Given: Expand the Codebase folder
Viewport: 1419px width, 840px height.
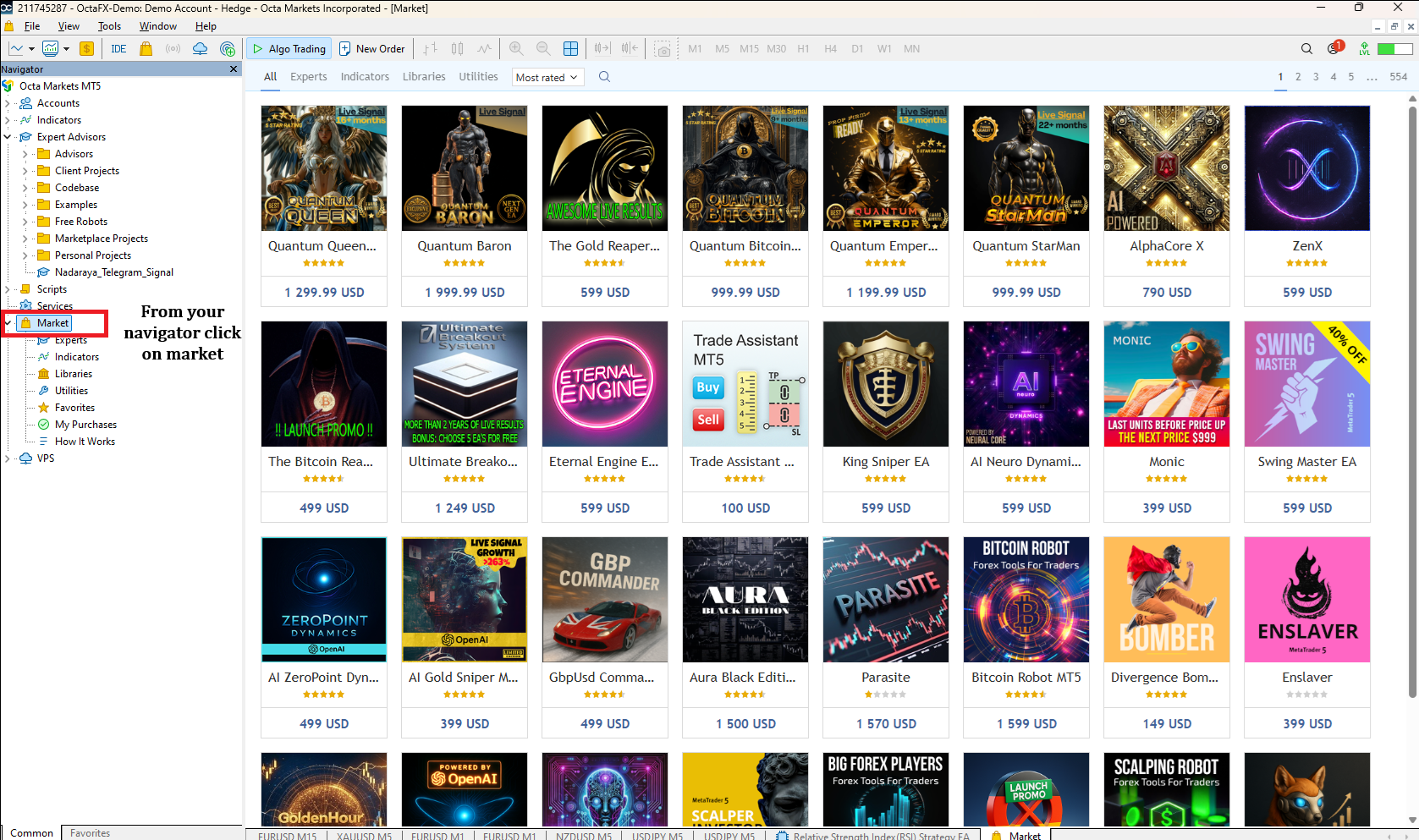Looking at the screenshot, I should tap(25, 188).
